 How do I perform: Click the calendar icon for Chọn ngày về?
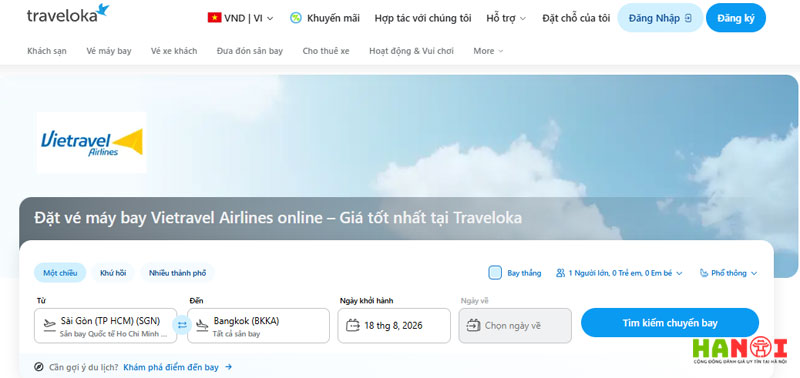tap(473, 325)
